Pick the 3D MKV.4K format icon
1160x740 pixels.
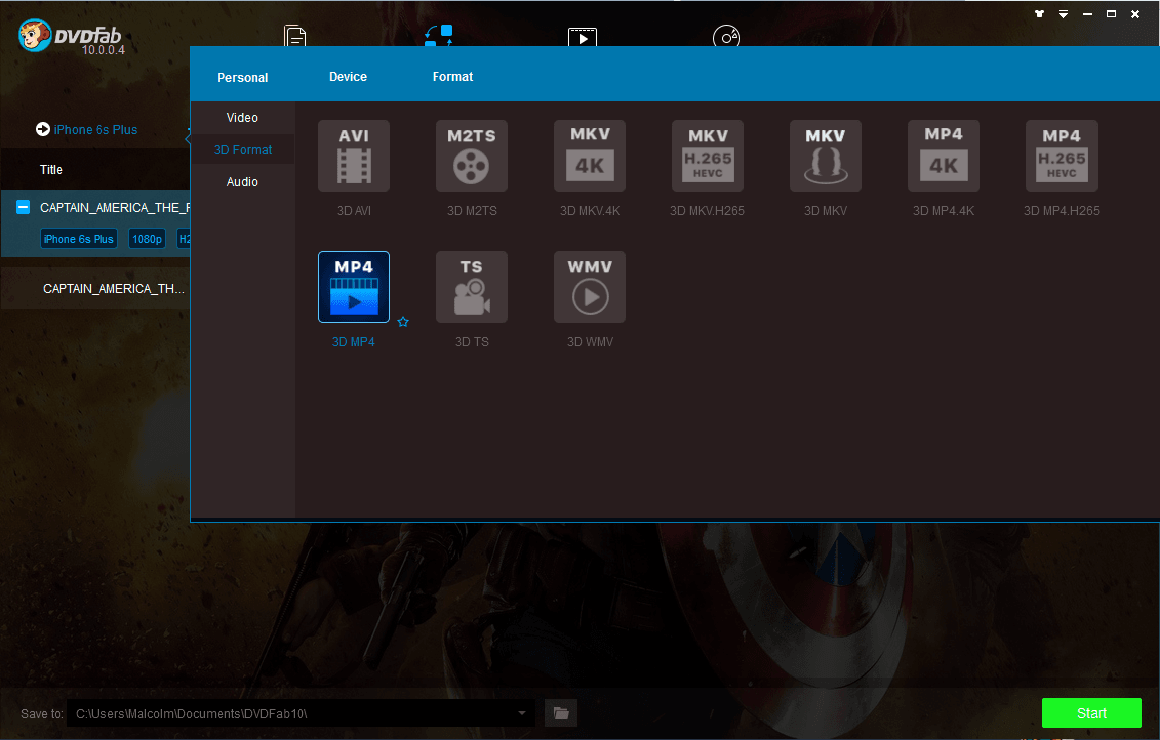click(x=590, y=156)
